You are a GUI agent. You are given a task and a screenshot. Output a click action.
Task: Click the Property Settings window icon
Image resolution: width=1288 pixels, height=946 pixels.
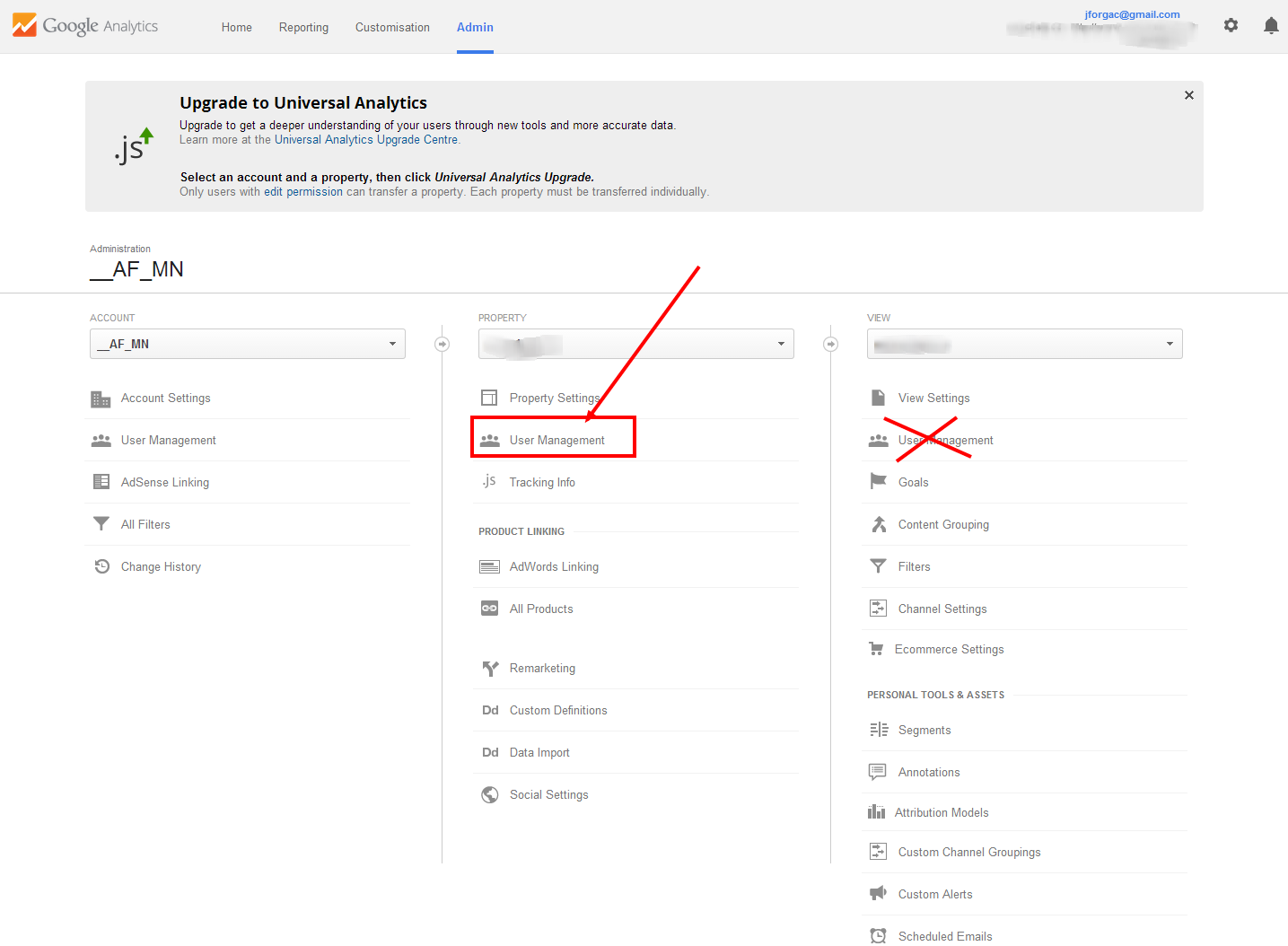(x=489, y=398)
